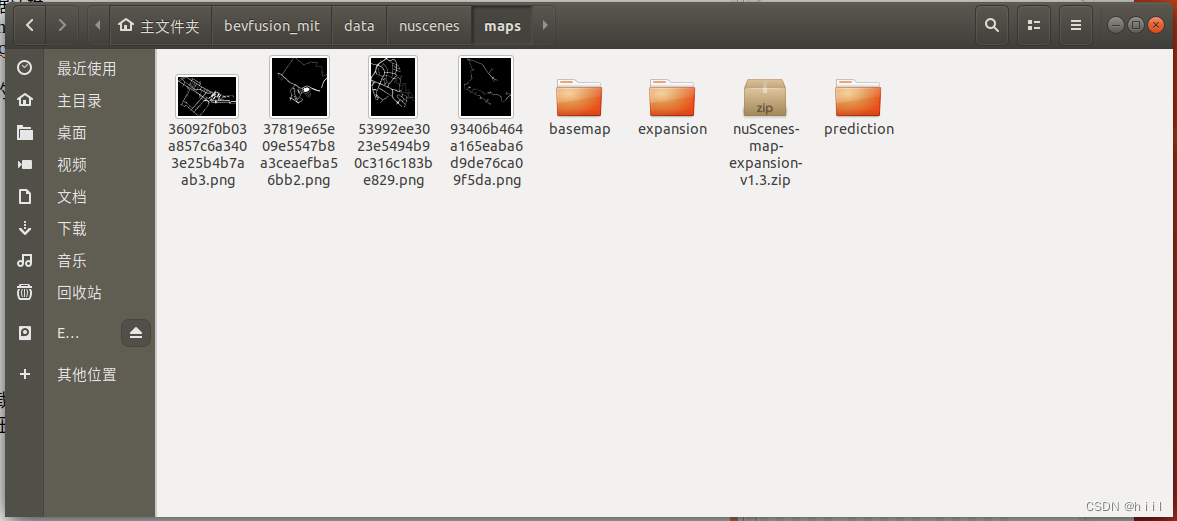Close the file manager window
The width and height of the screenshot is (1177, 521).
(1156, 25)
